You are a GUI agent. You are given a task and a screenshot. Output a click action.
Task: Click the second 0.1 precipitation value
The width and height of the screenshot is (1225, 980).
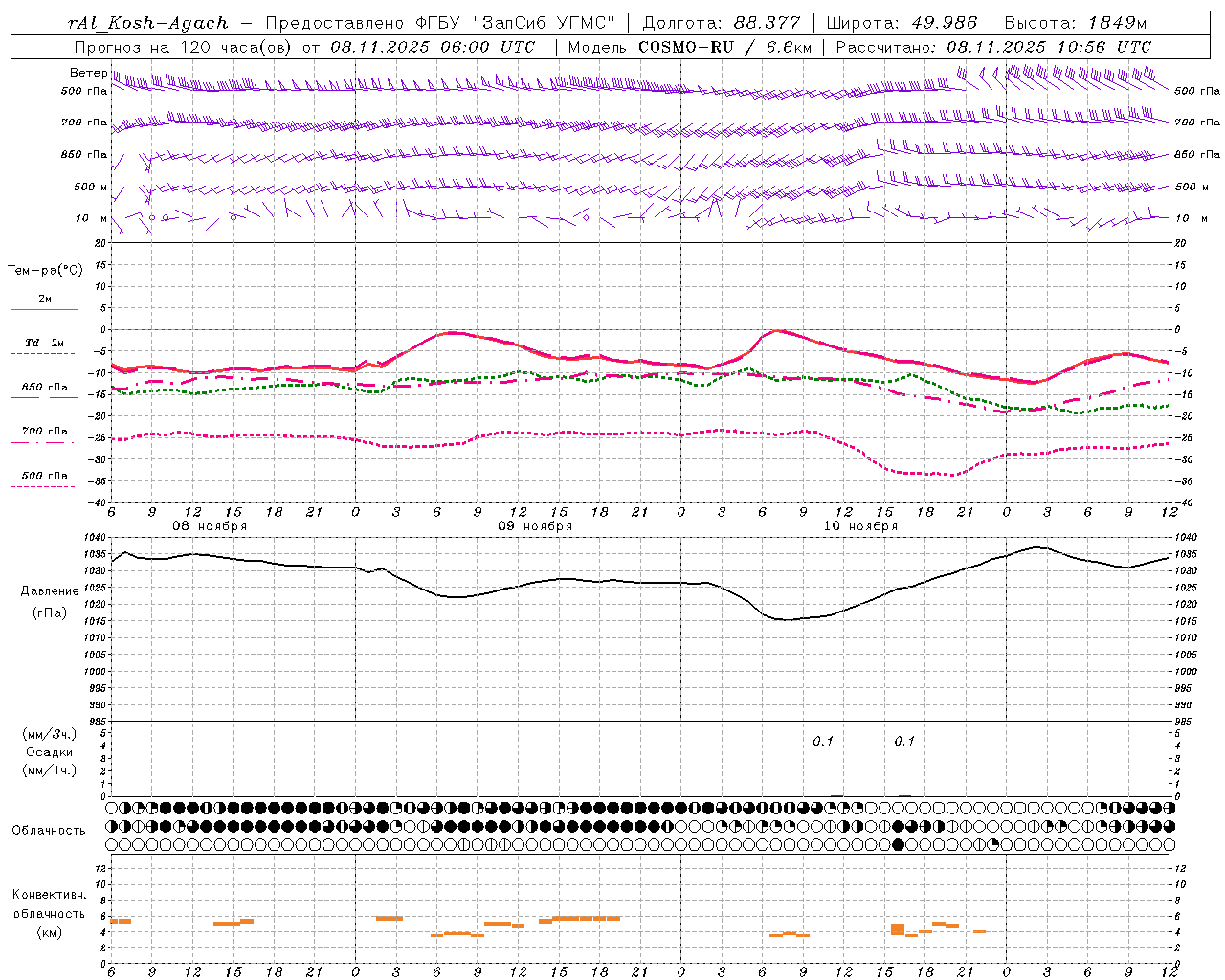(x=904, y=741)
